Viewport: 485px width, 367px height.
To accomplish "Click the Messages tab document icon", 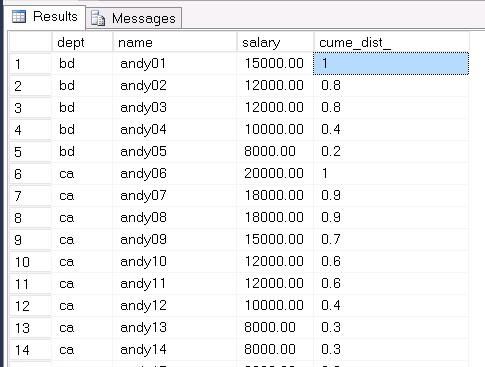I will point(98,18).
